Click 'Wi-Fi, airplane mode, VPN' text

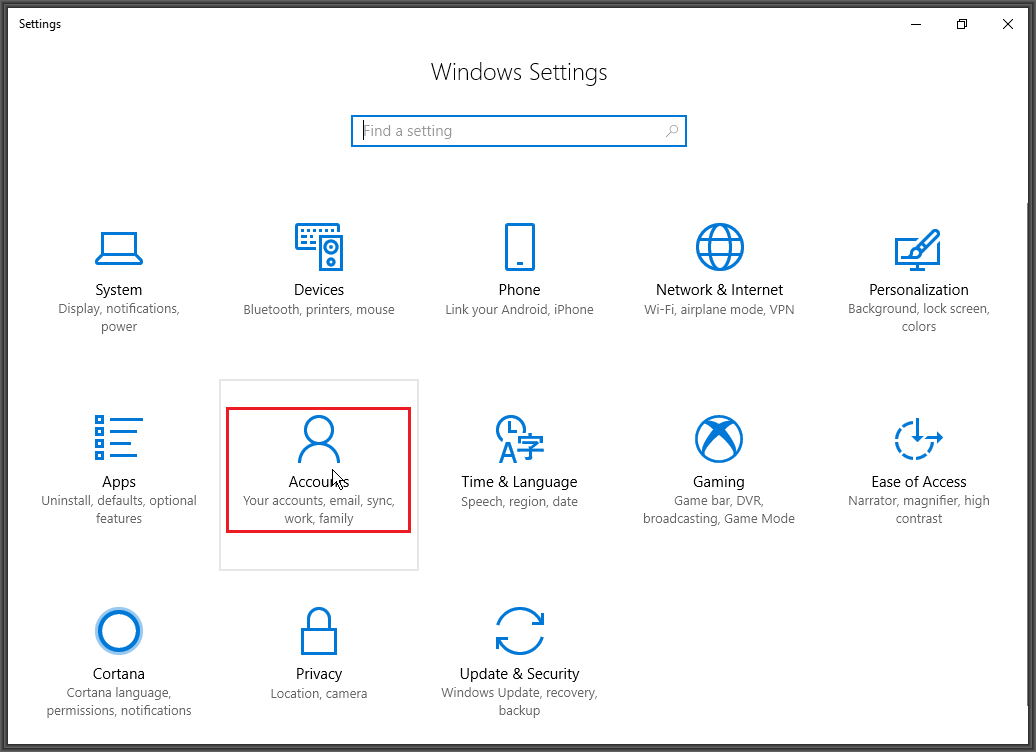720,310
